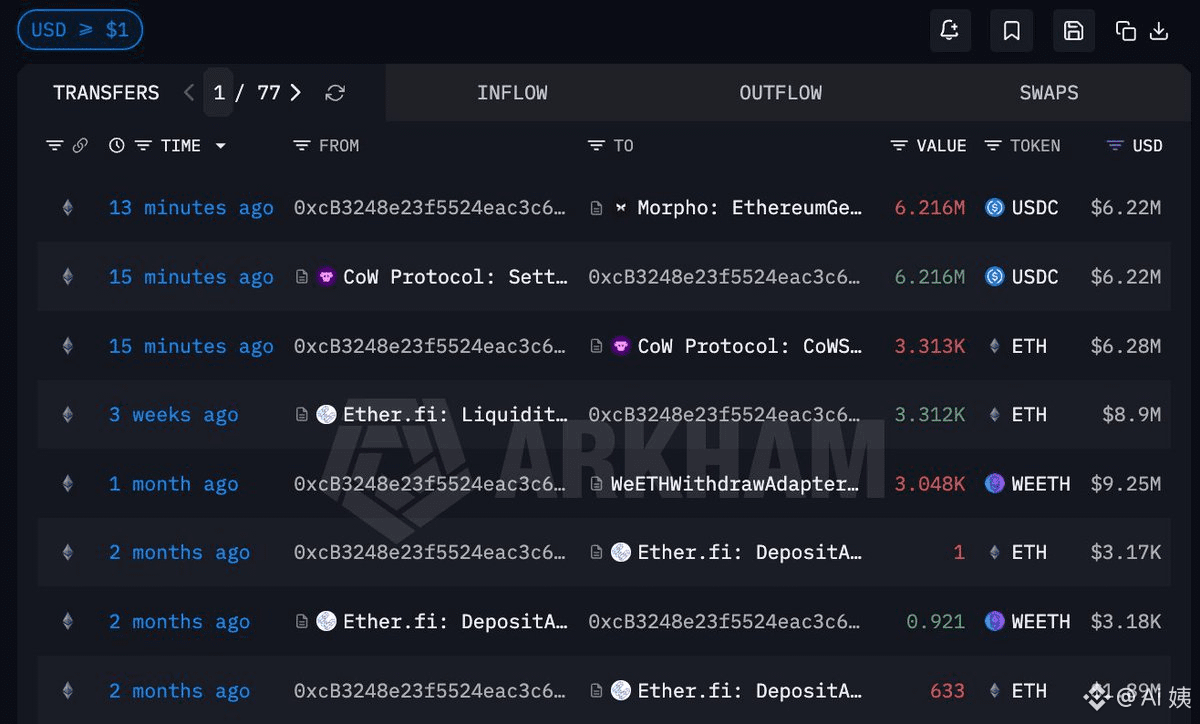Click the $8.9M USD value
The image size is (1200, 724).
point(1132,415)
